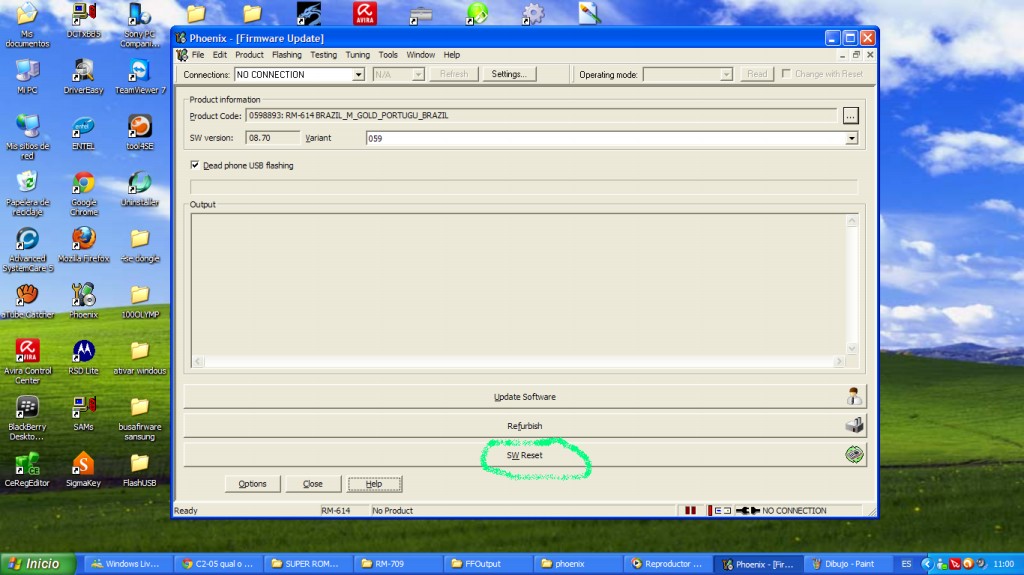1024x575 pixels.
Task: Open TeamViewer 7 desktop icon
Action: pyautogui.click(x=140, y=76)
